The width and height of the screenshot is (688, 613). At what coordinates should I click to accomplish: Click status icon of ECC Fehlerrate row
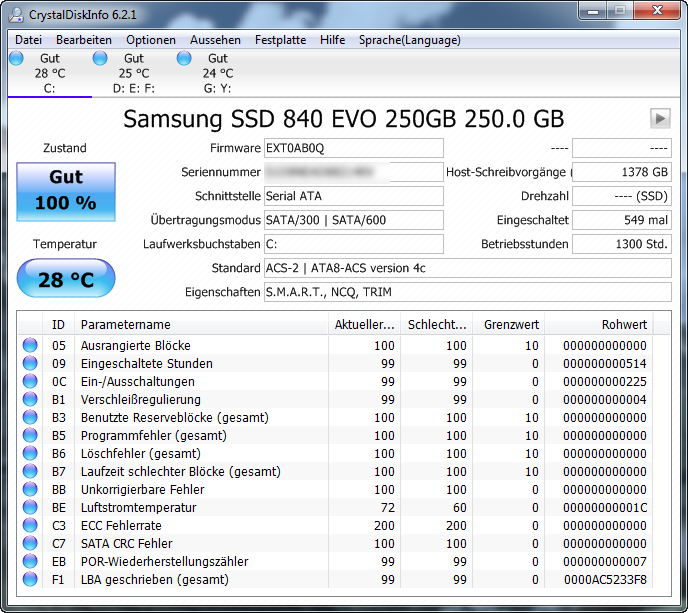[30, 525]
